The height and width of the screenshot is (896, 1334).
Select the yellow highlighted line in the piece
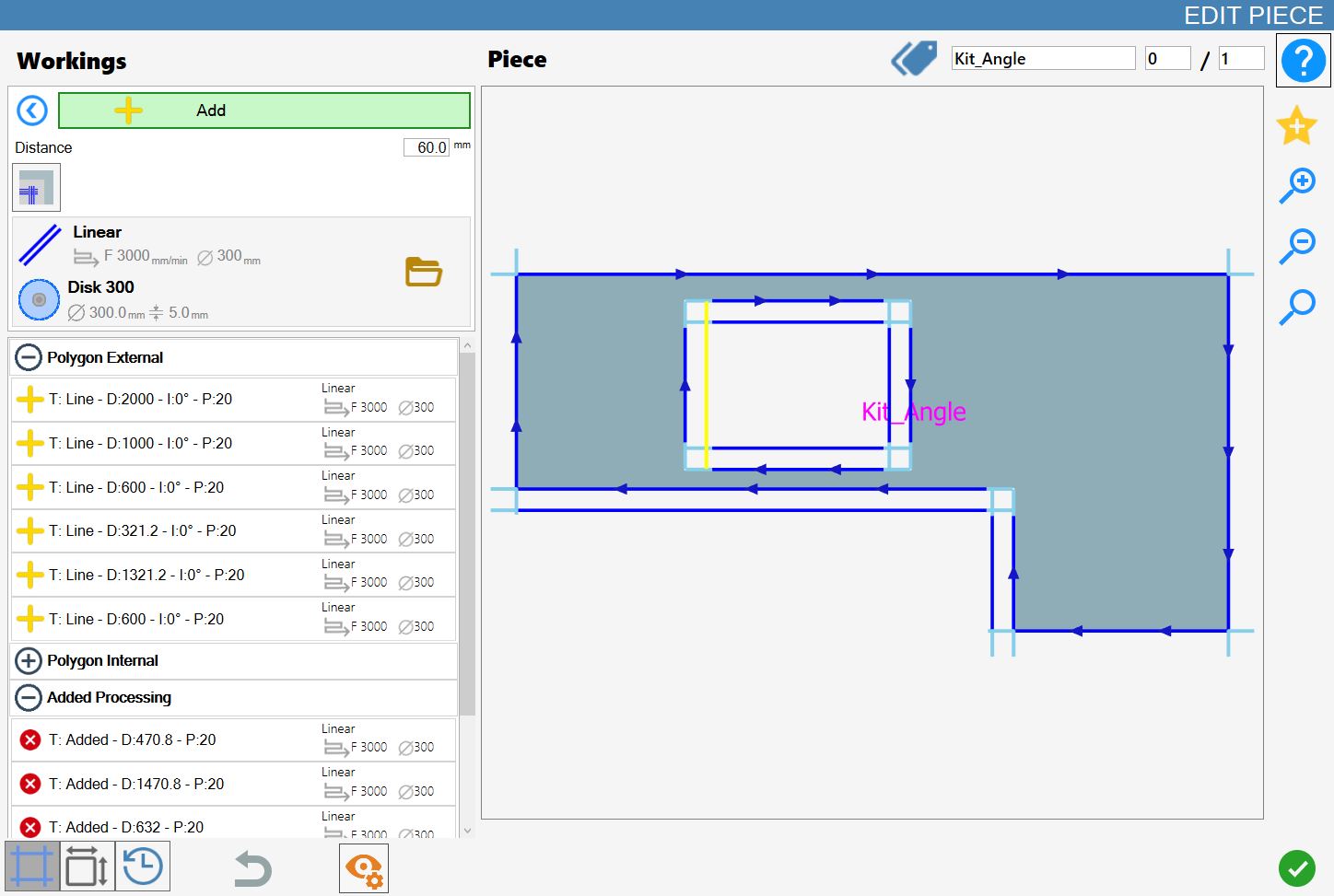pyautogui.click(x=707, y=385)
